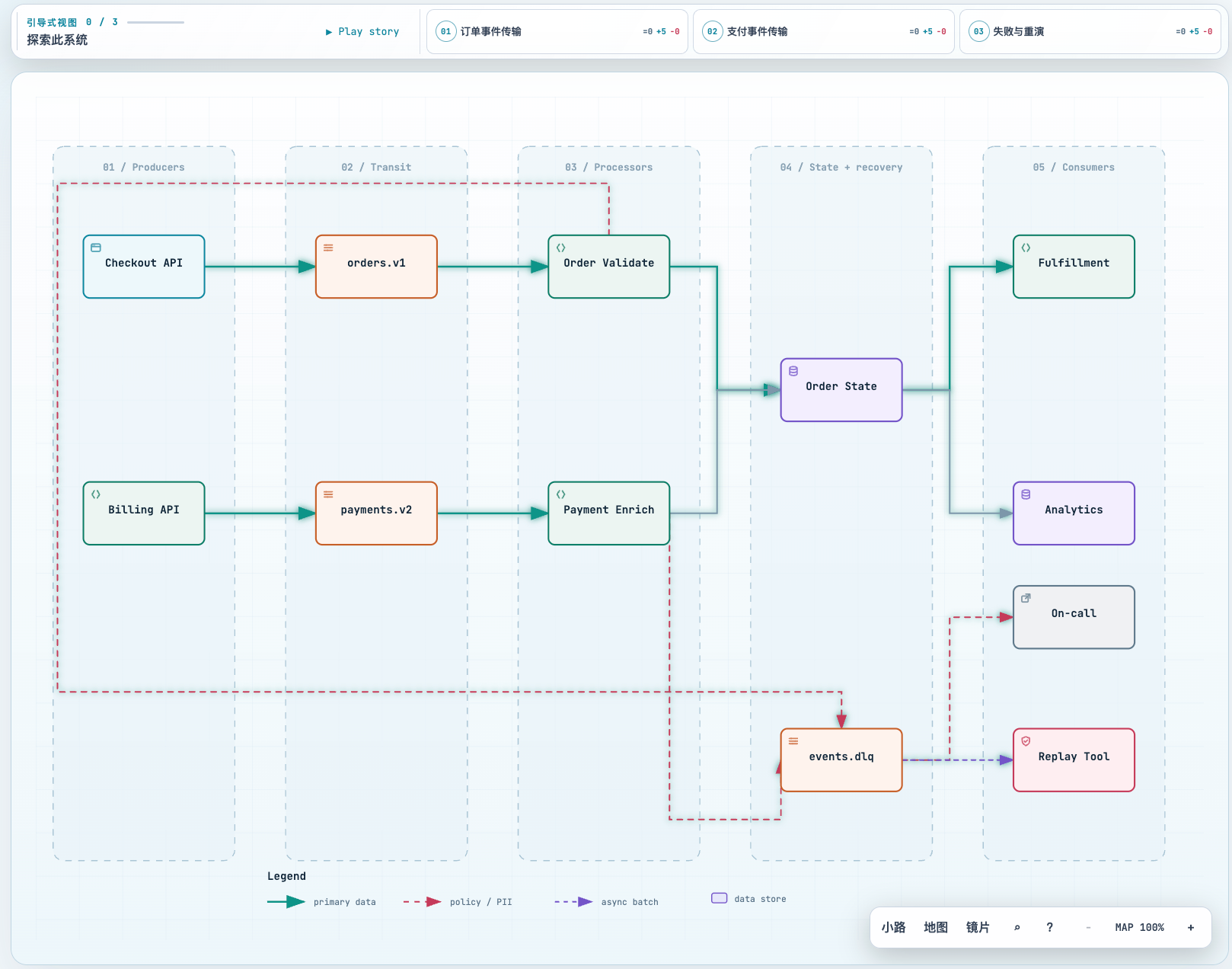Switch to the 镜片 view mode
This screenshot has width=1232, height=969.
pyautogui.click(x=978, y=927)
